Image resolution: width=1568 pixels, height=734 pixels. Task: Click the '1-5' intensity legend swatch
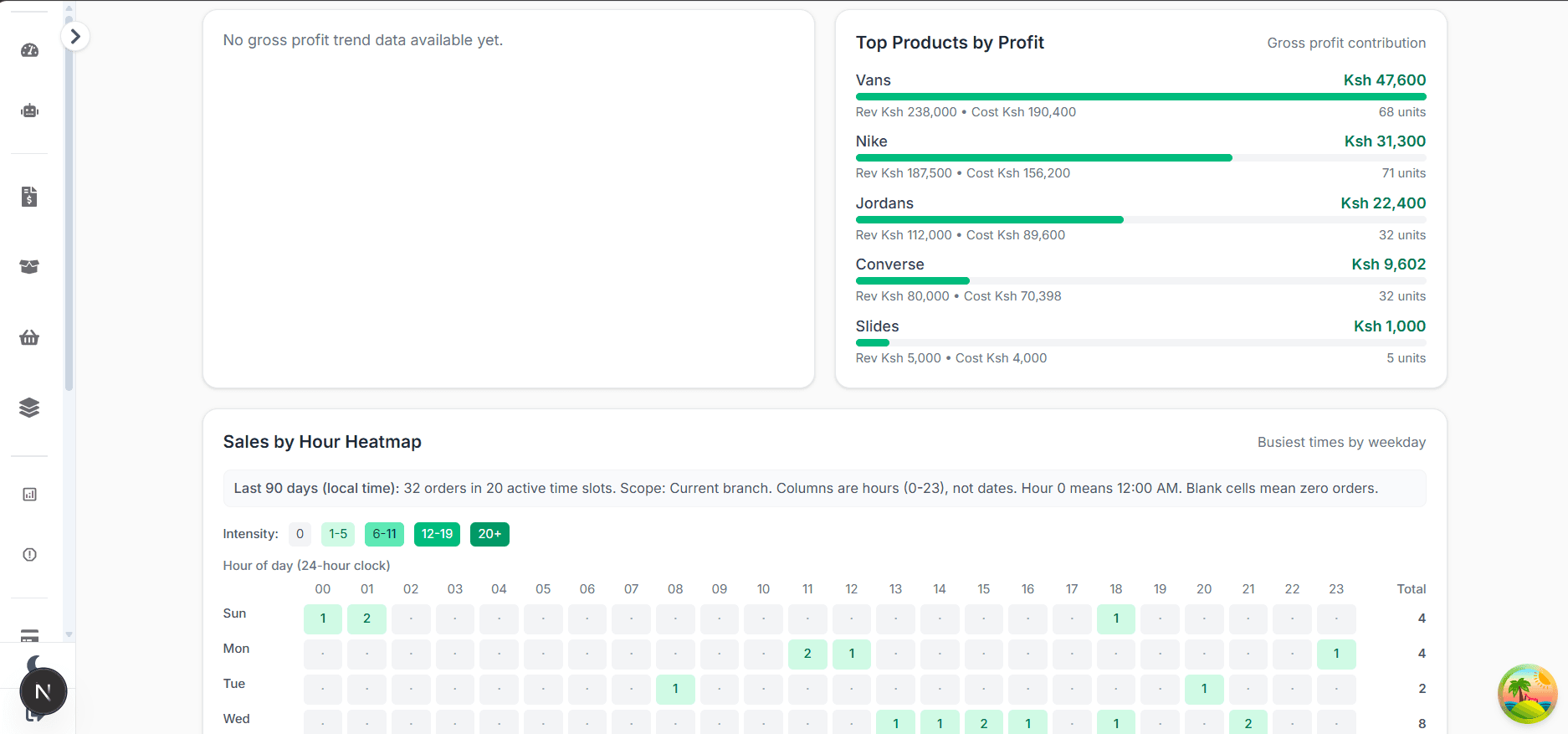point(338,534)
